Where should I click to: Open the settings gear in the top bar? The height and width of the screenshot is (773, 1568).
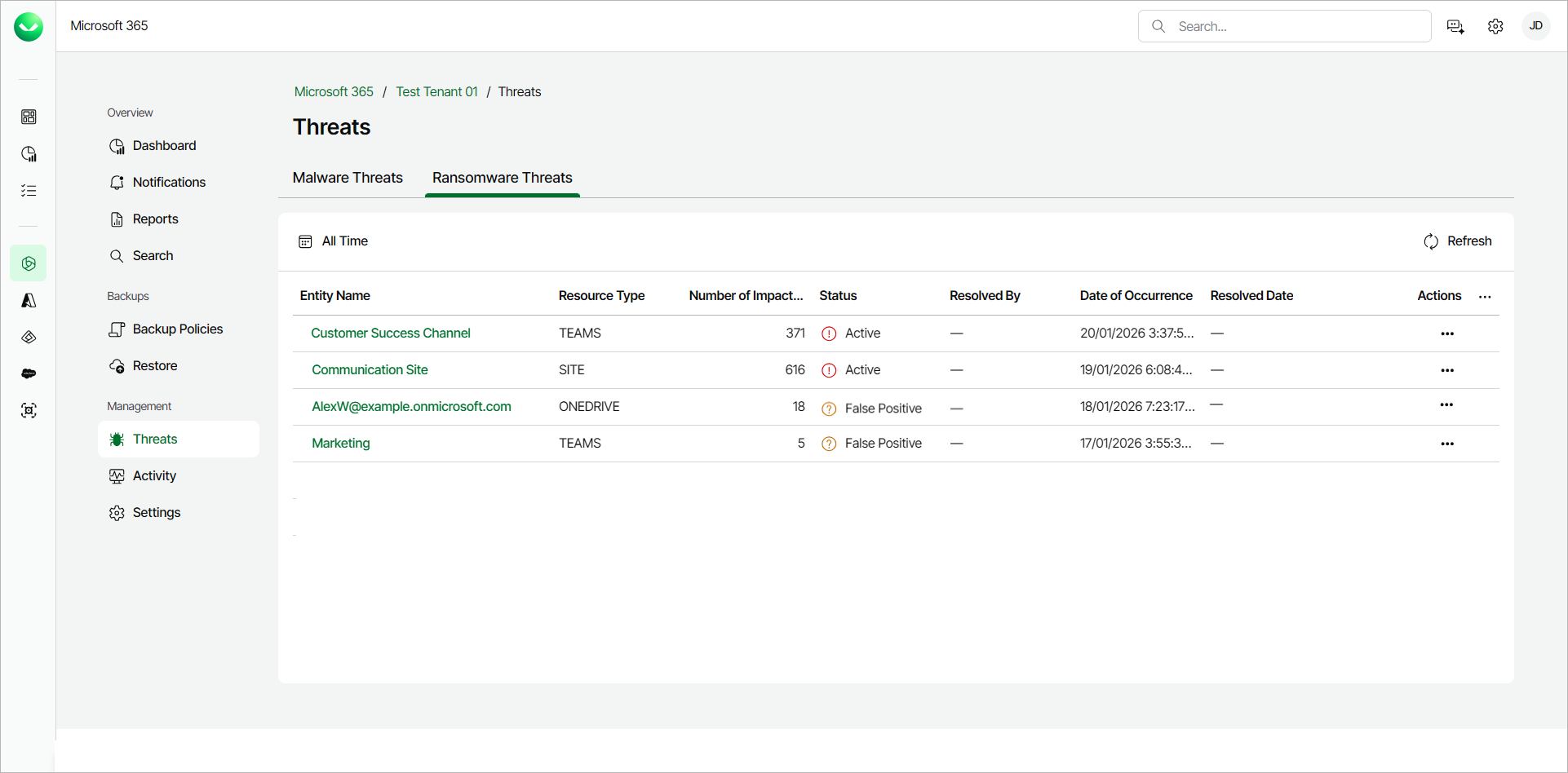coord(1496,26)
